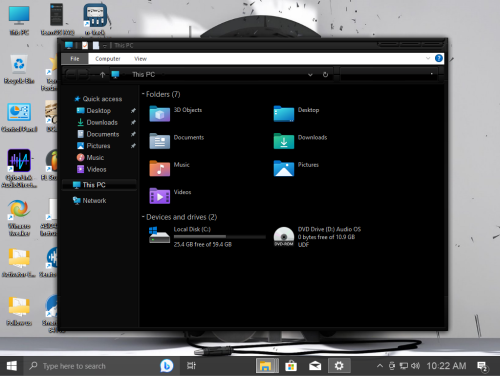Click Properties icon in quick access toolbar
Screen dimensions: 500x376
85,45
